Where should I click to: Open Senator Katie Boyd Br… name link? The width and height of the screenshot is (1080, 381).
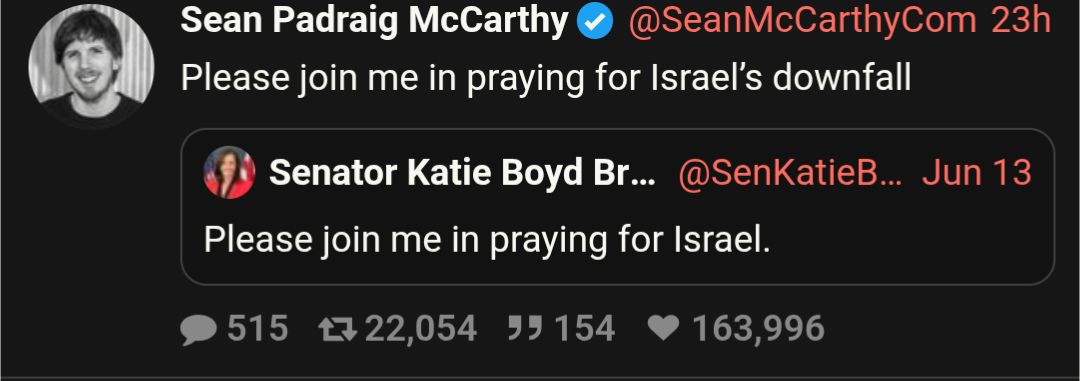[x=462, y=173]
